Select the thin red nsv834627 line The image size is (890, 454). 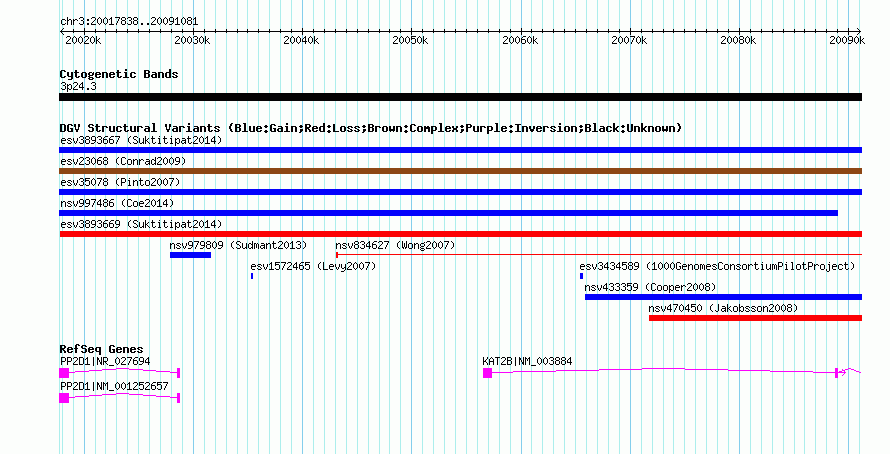click(599, 255)
